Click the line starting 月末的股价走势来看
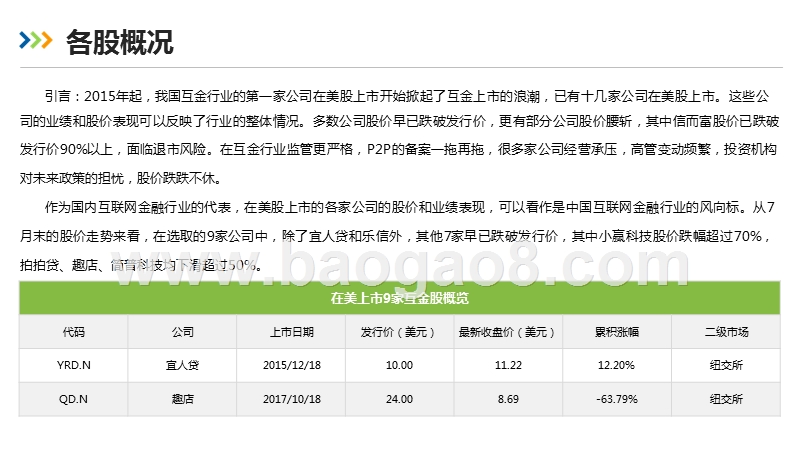 click(395, 236)
